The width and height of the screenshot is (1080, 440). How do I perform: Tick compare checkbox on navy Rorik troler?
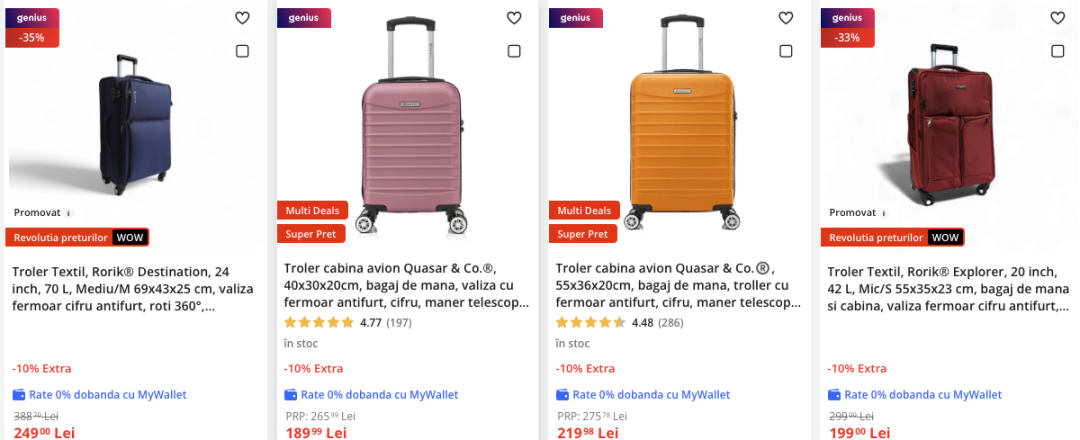(x=242, y=51)
